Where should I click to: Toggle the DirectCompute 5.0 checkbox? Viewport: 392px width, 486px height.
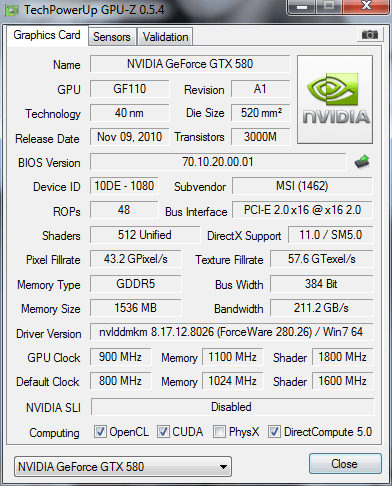(x=274, y=432)
